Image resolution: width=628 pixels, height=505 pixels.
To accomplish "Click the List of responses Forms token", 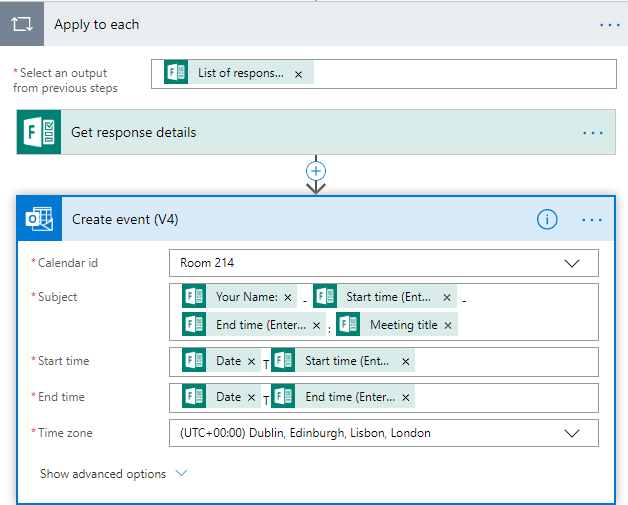I will tap(240, 73).
